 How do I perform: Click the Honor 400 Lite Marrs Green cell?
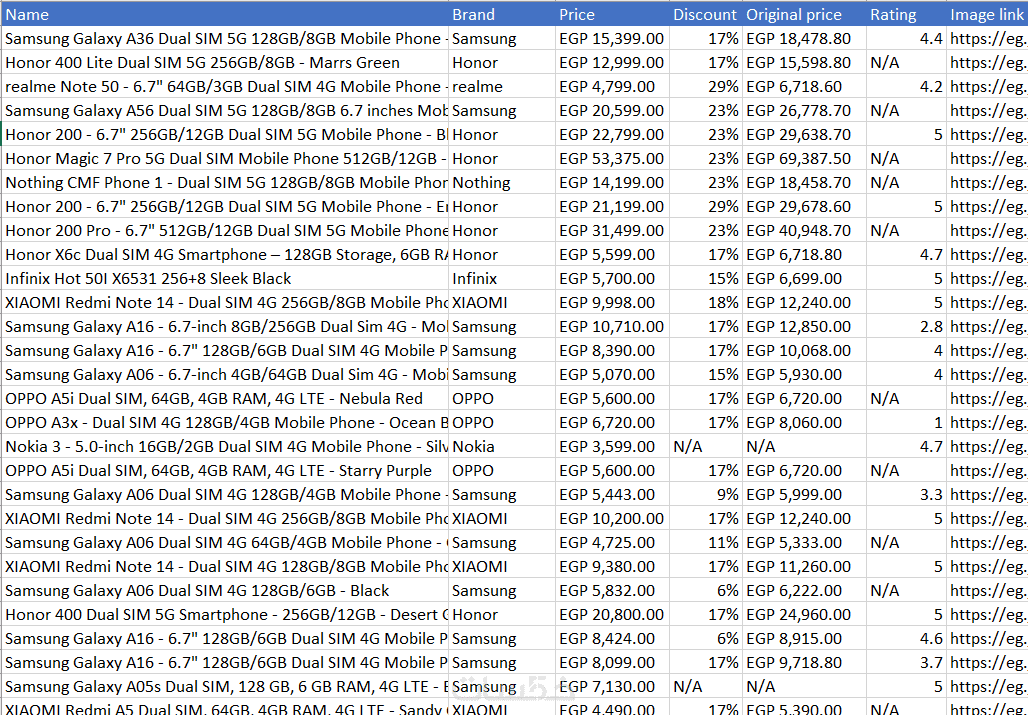click(226, 63)
